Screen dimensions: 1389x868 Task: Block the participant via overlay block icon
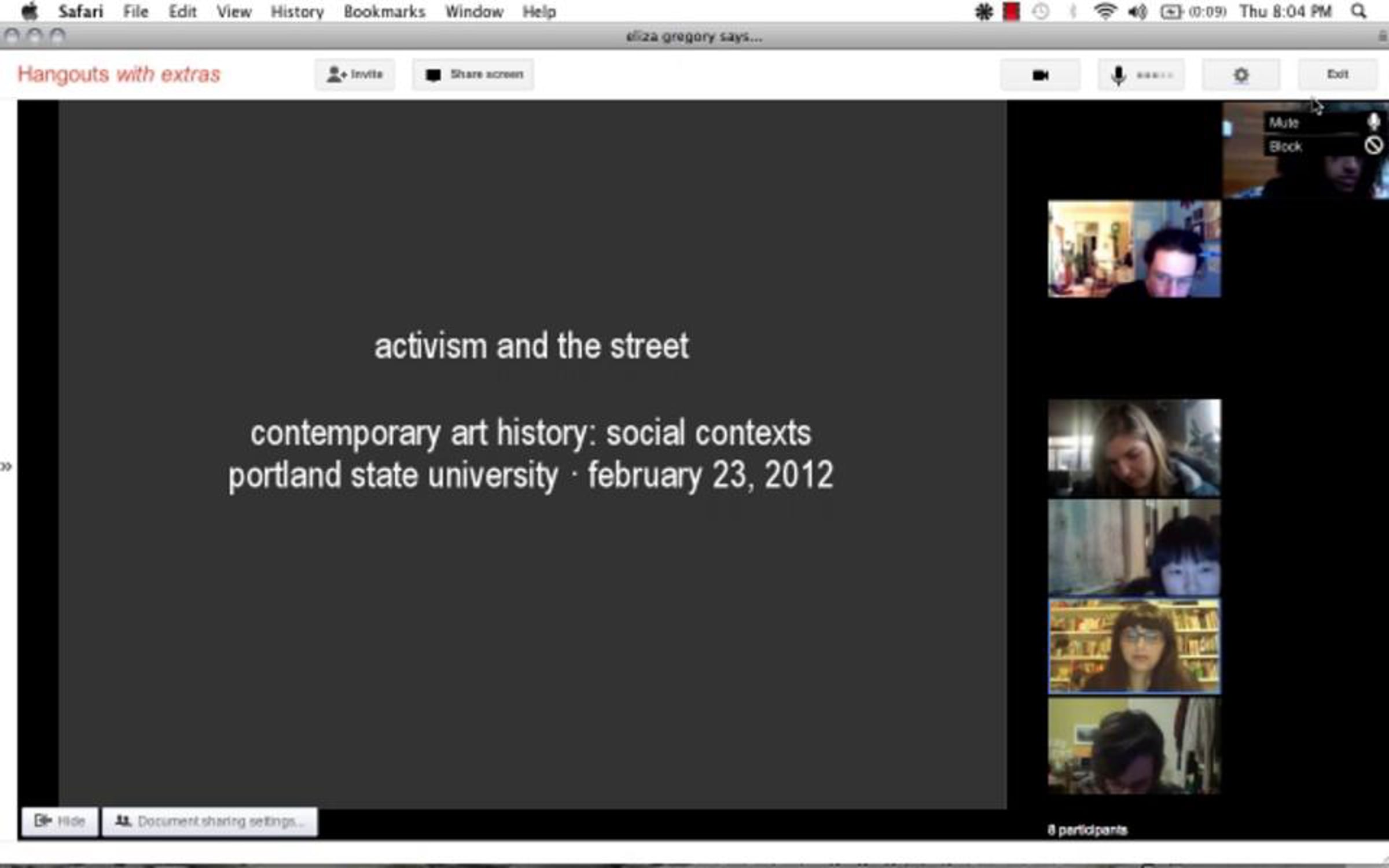coord(1373,145)
